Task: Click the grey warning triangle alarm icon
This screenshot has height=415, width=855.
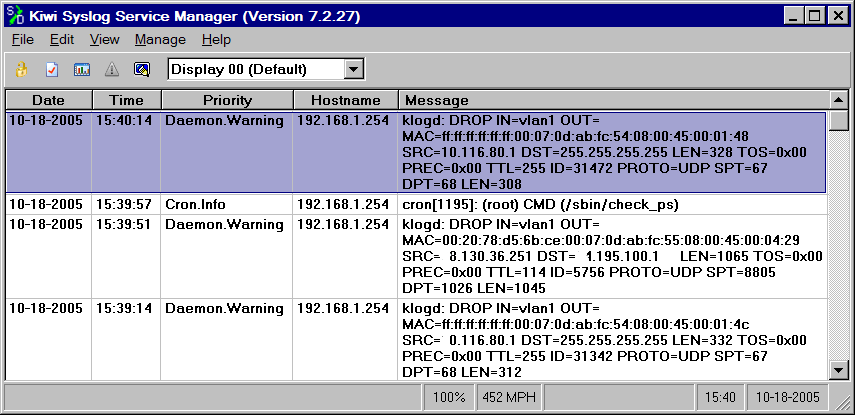Action: tap(112, 70)
